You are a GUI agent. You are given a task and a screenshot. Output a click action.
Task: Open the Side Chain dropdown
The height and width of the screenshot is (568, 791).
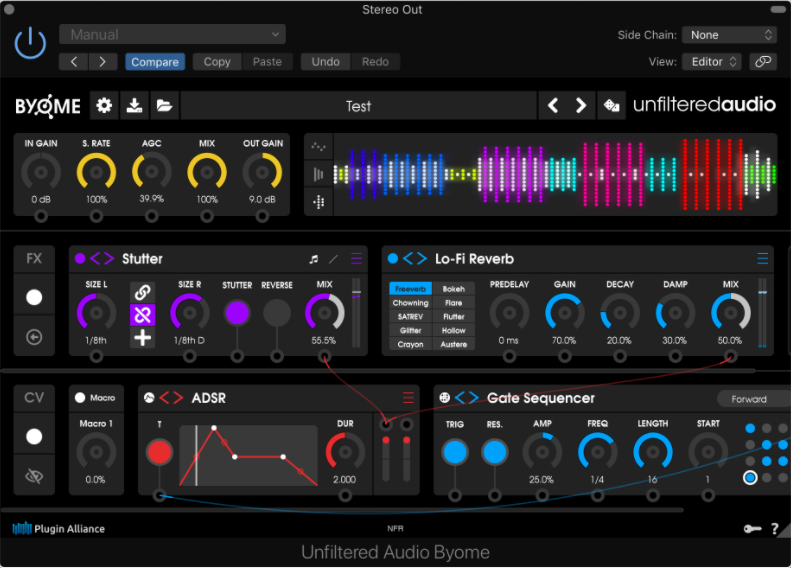[729, 35]
